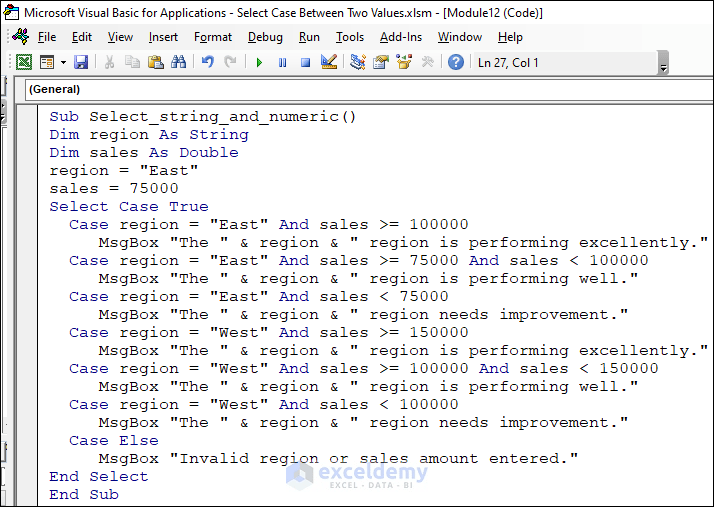Open the View menu
Image resolution: width=714 pixels, height=507 pixels.
tap(120, 37)
